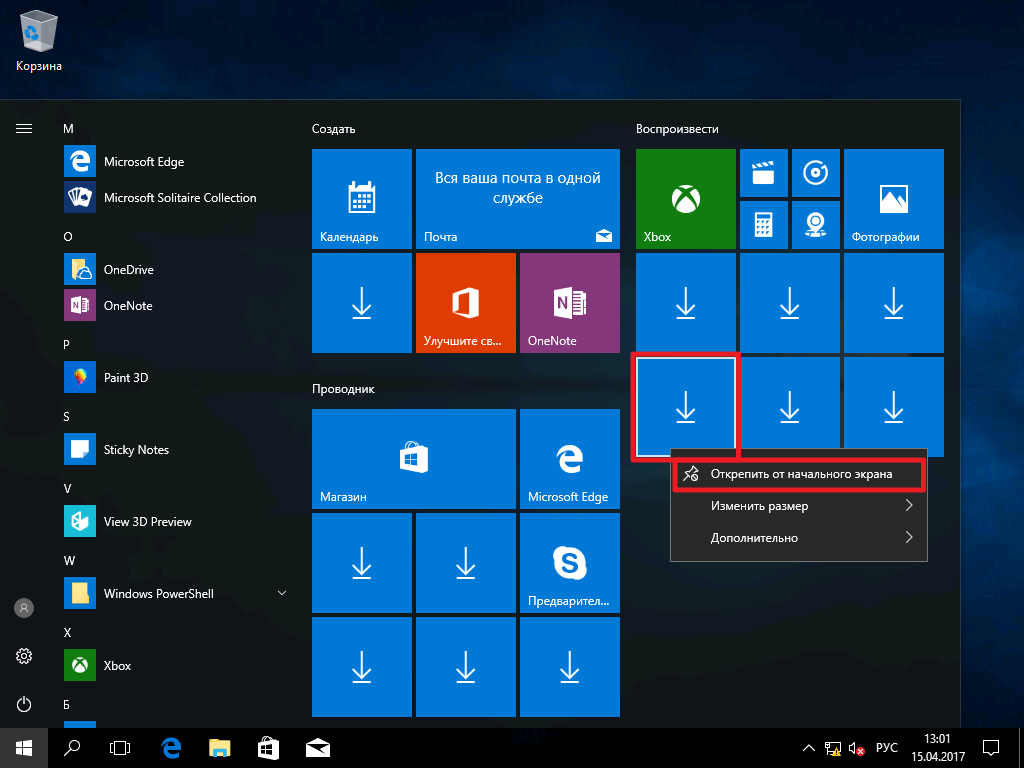This screenshot has width=1024, height=768.
Task: Launch View 3D Preview app
Action: (x=176, y=521)
